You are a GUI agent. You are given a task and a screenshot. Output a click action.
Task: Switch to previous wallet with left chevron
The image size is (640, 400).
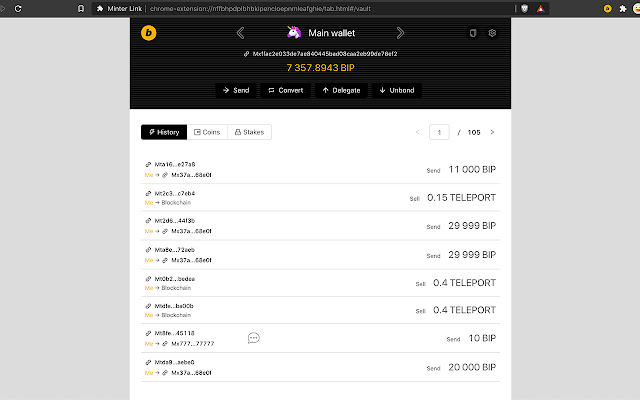pos(240,33)
